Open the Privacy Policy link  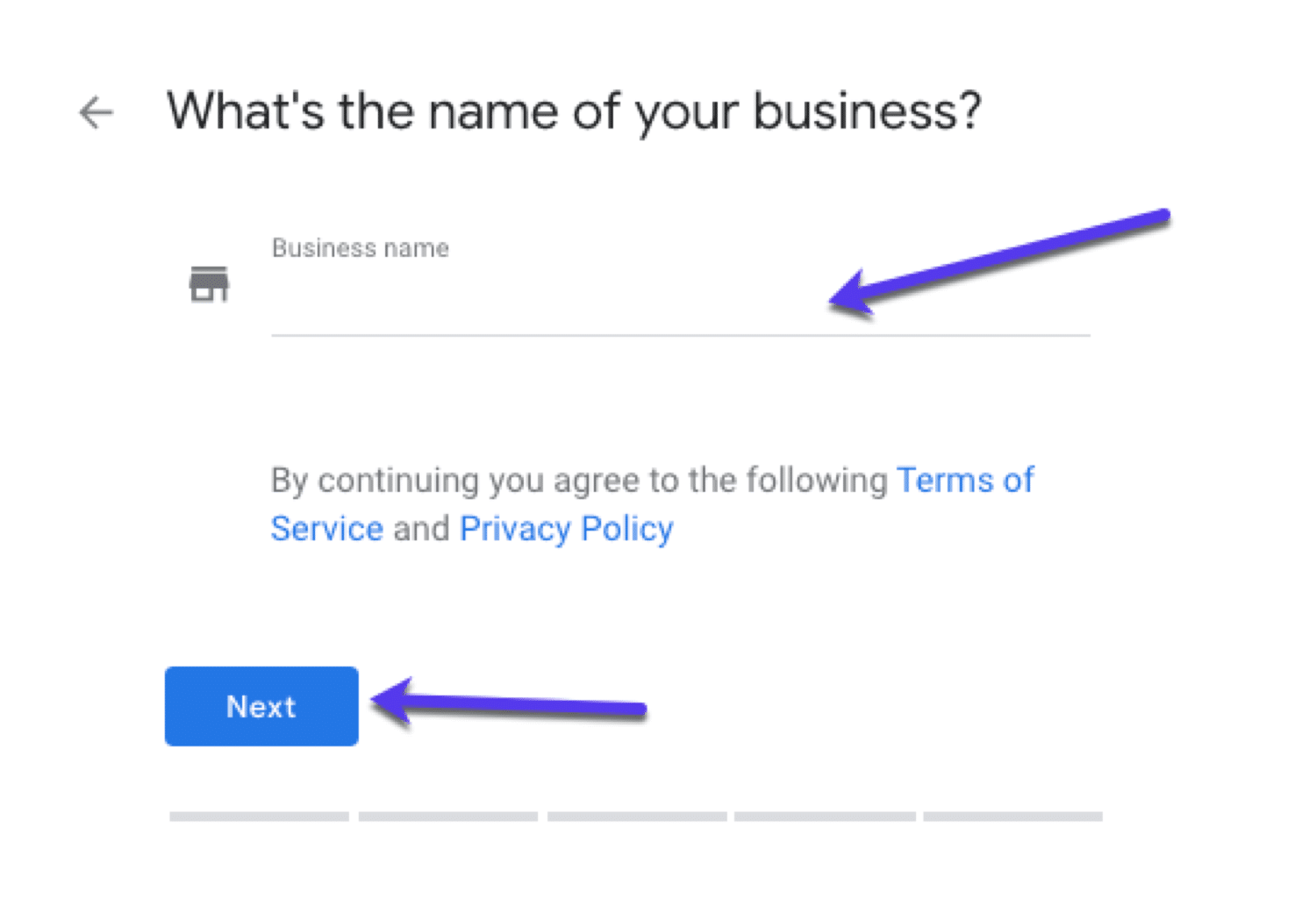click(566, 528)
